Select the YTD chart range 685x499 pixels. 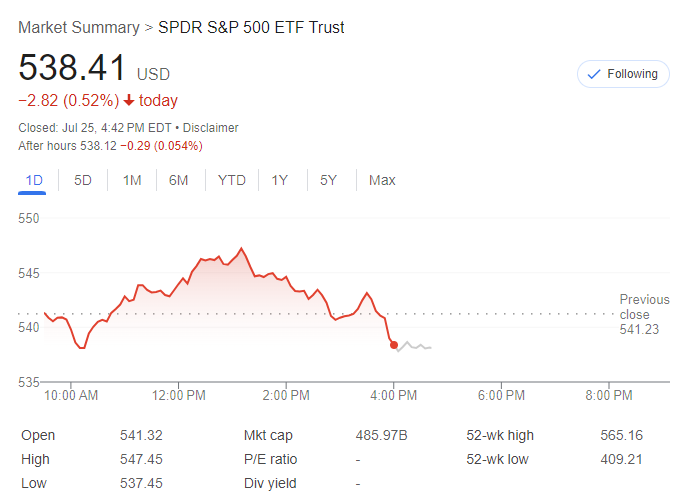tap(232, 180)
